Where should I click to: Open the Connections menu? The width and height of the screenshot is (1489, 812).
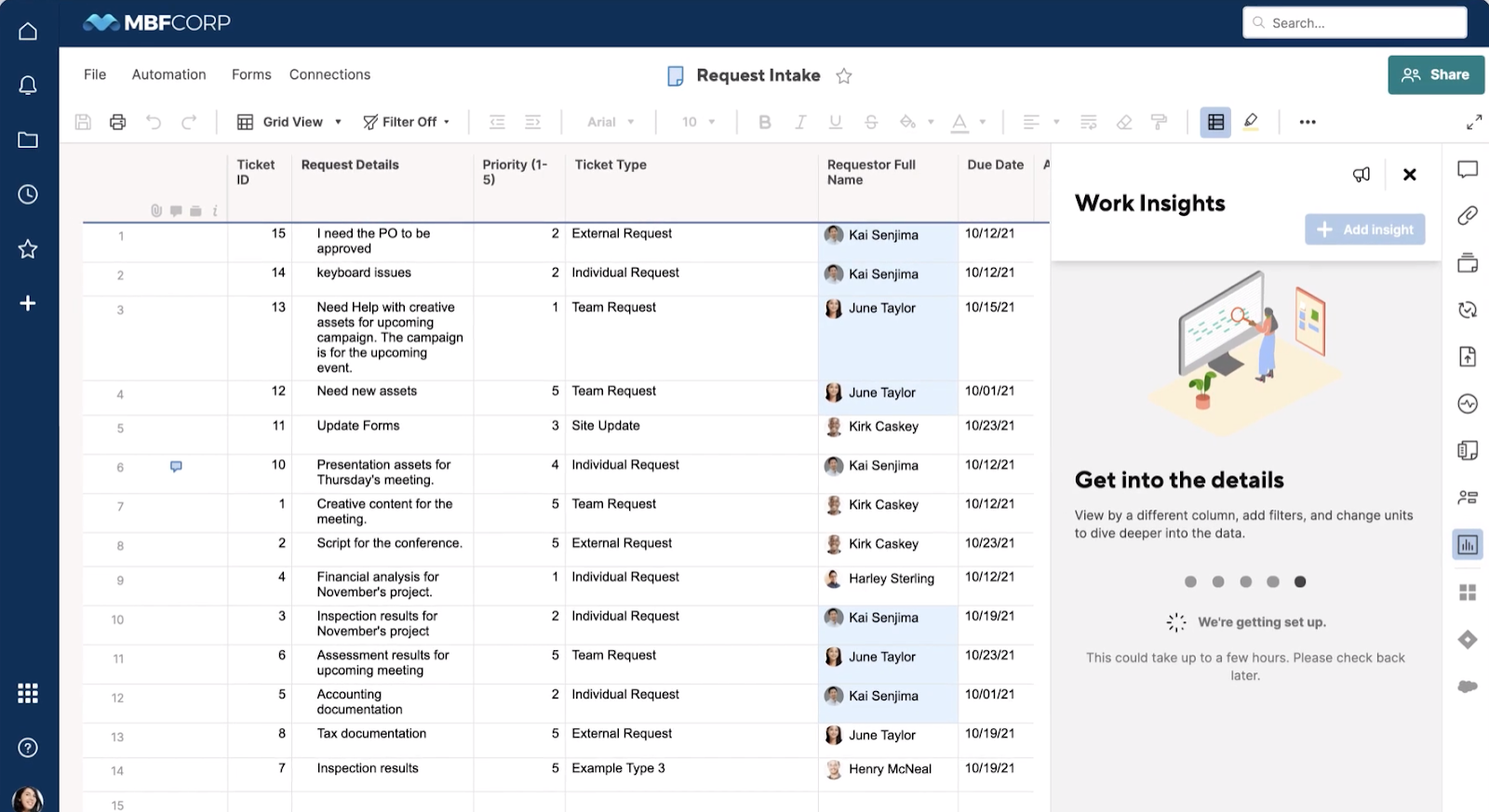click(x=329, y=74)
